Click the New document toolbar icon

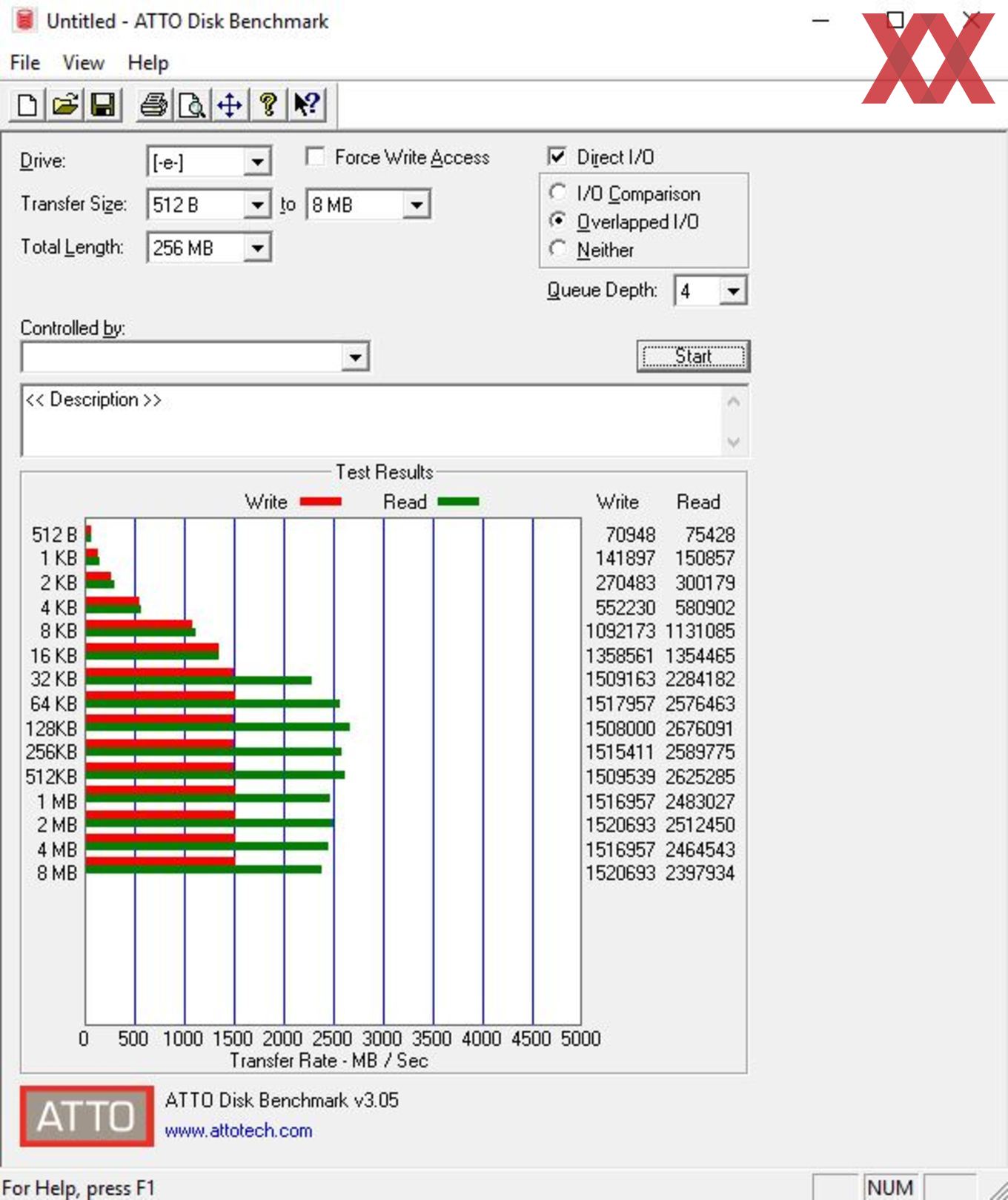tap(27, 105)
